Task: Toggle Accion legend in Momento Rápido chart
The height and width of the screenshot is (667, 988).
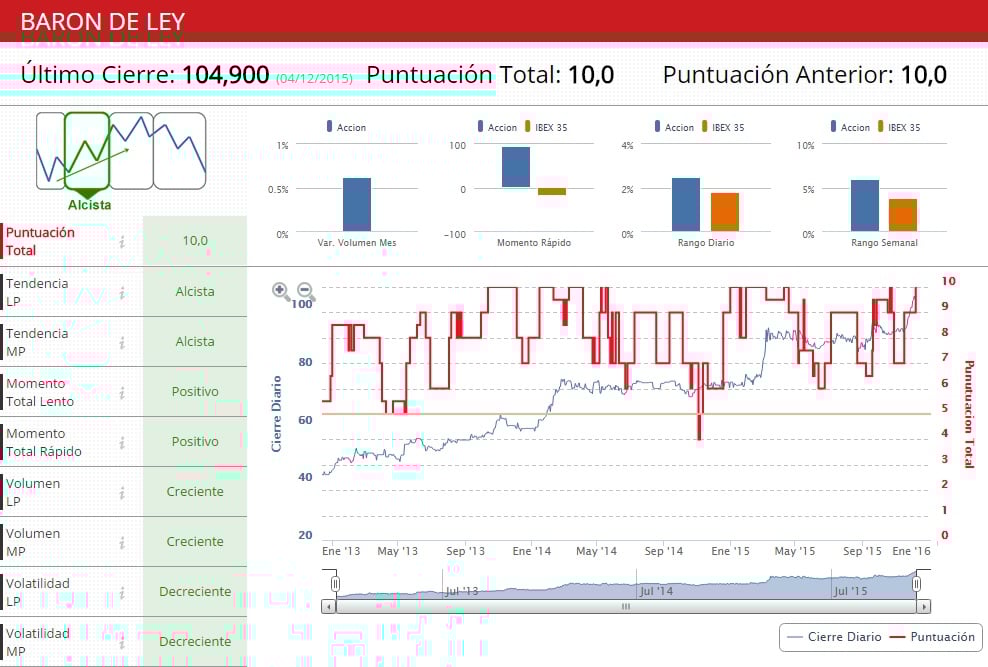Action: click(x=497, y=127)
